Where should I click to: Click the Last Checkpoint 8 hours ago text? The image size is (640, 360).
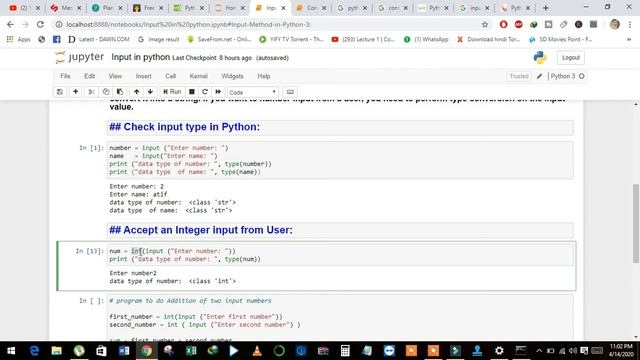coord(212,58)
